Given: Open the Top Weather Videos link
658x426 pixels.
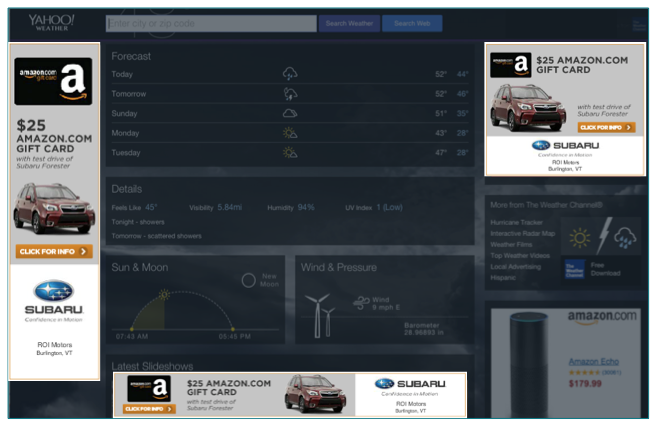Looking at the screenshot, I should click(520, 255).
